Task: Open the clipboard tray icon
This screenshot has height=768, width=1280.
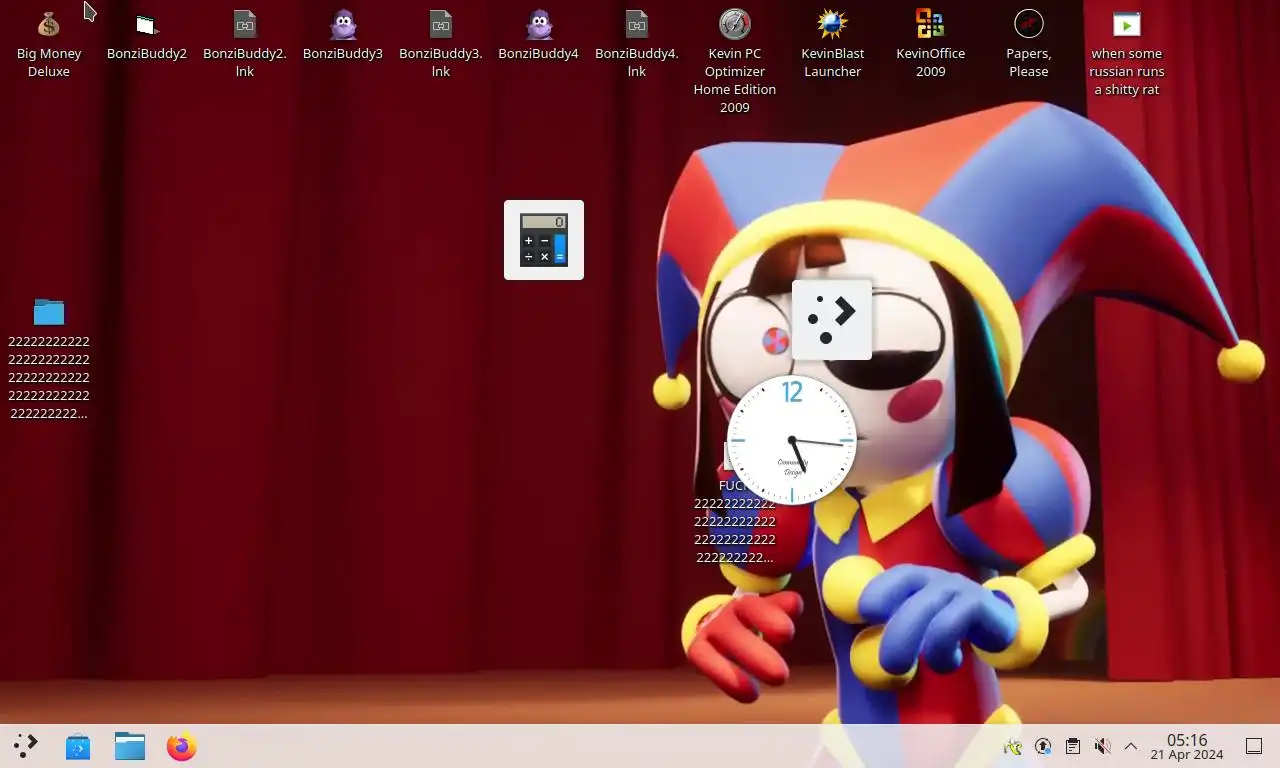Action: pos(1072,746)
